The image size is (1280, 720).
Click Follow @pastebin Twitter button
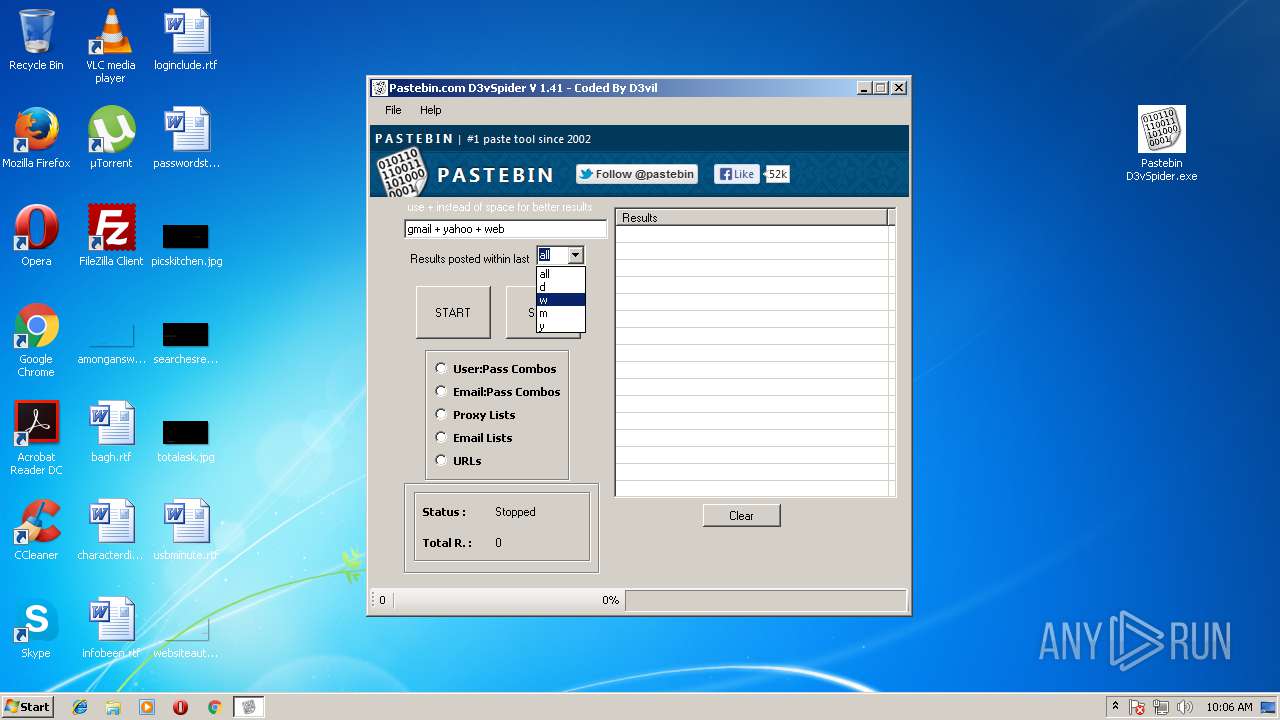(x=637, y=174)
